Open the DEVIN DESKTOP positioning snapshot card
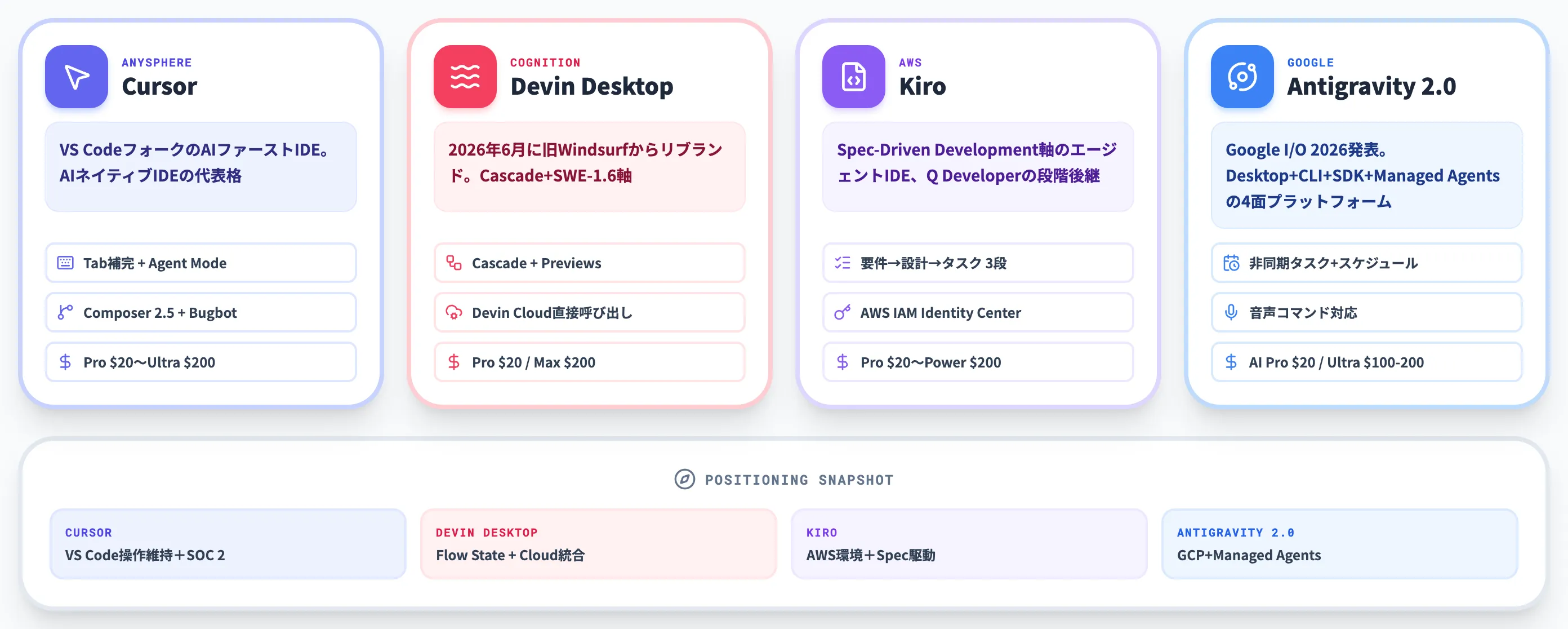This screenshot has width=1568, height=629. click(x=598, y=544)
